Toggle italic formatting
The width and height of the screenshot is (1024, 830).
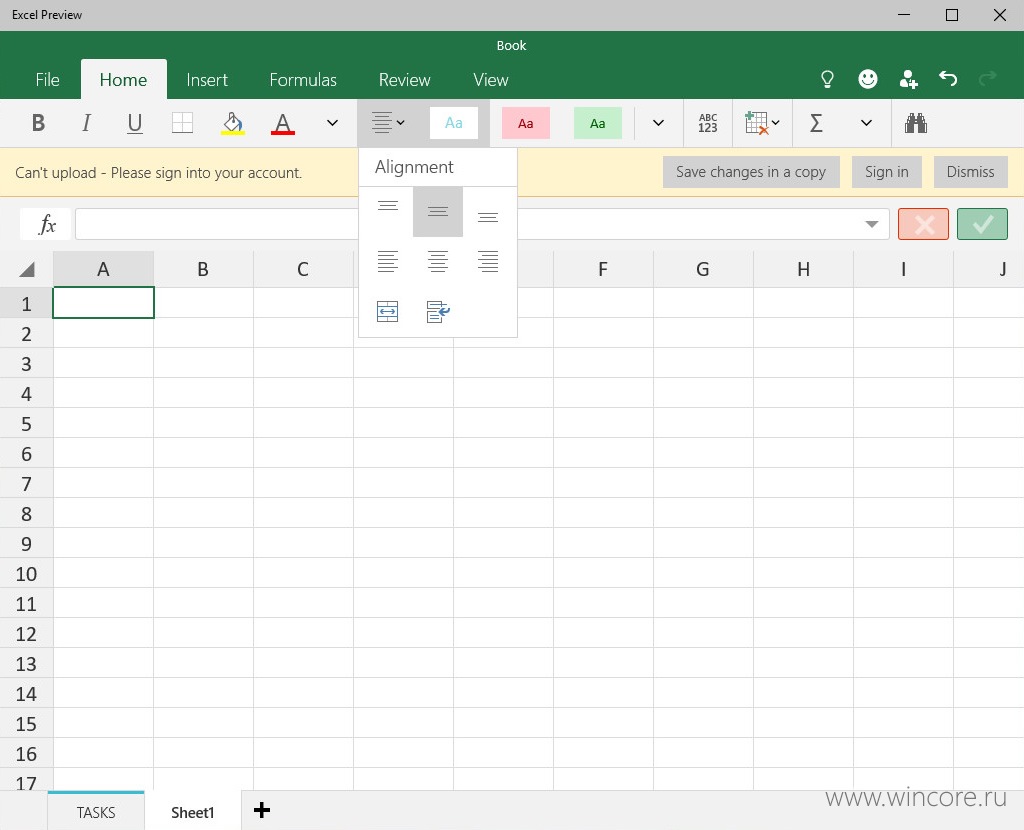pyautogui.click(x=86, y=123)
